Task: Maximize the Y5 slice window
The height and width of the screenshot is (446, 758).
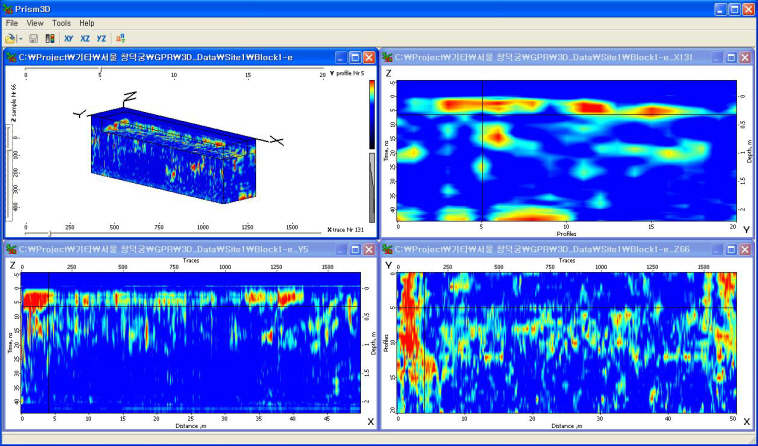Action: coord(355,249)
